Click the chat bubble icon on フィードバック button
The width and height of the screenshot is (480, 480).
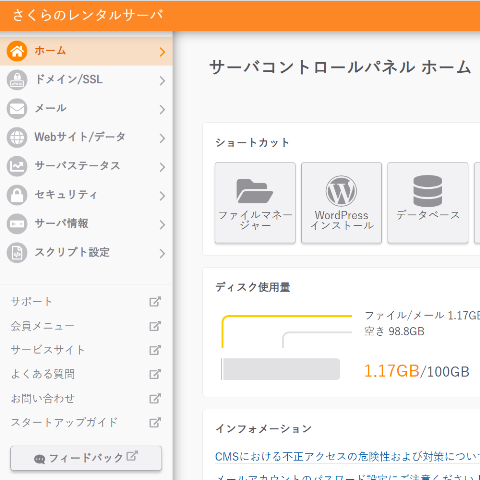coord(39,459)
